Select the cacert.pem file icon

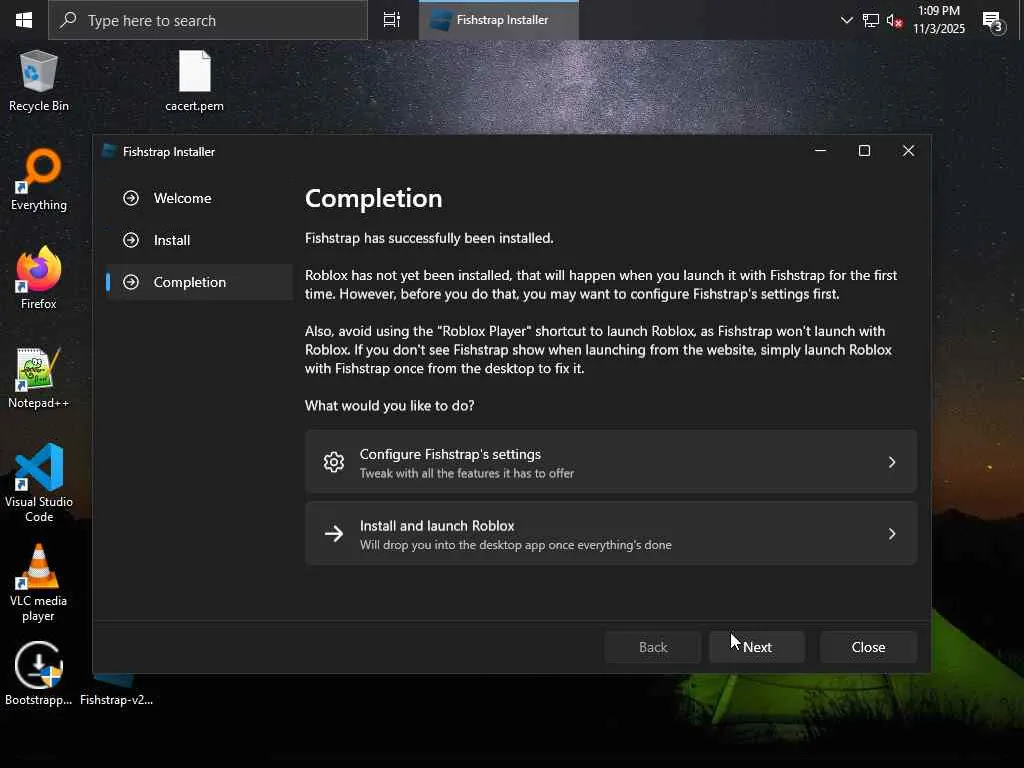[x=195, y=80]
